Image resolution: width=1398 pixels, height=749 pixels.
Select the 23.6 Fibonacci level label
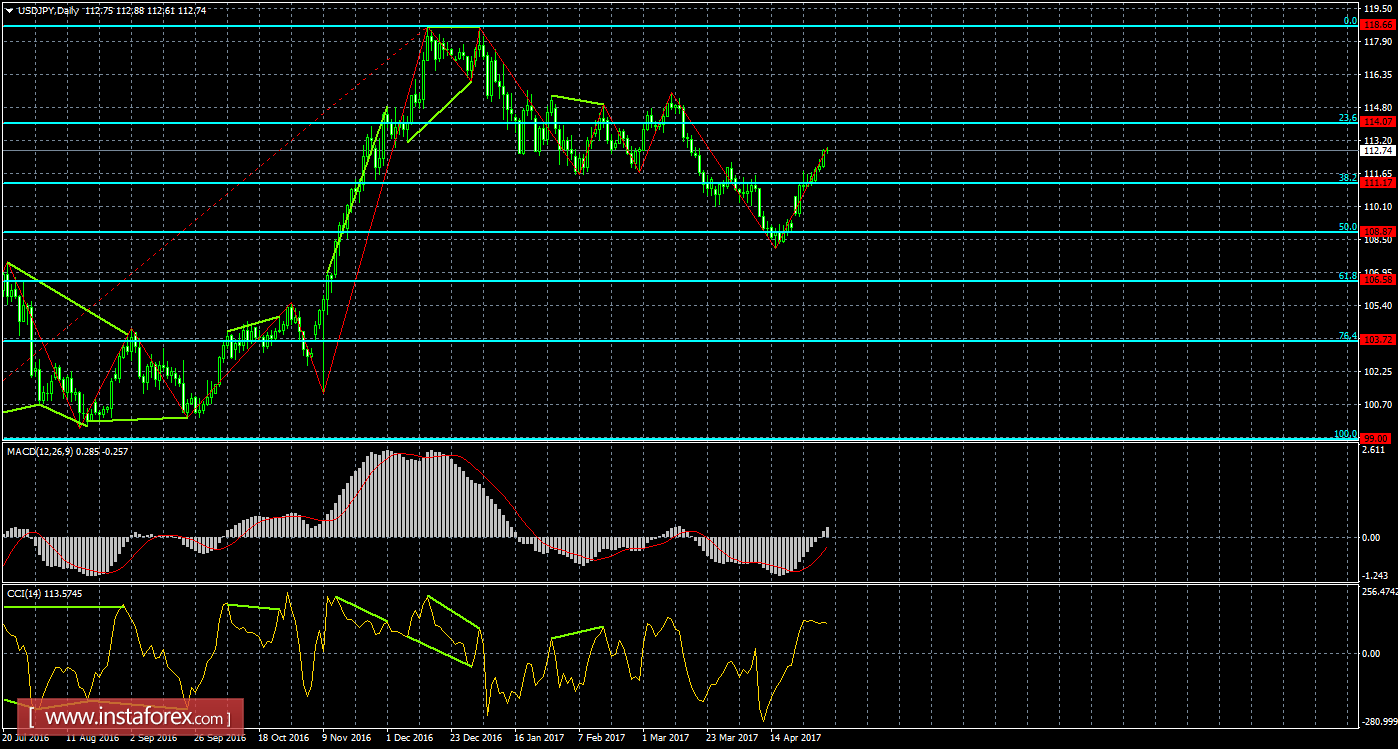(1347, 117)
